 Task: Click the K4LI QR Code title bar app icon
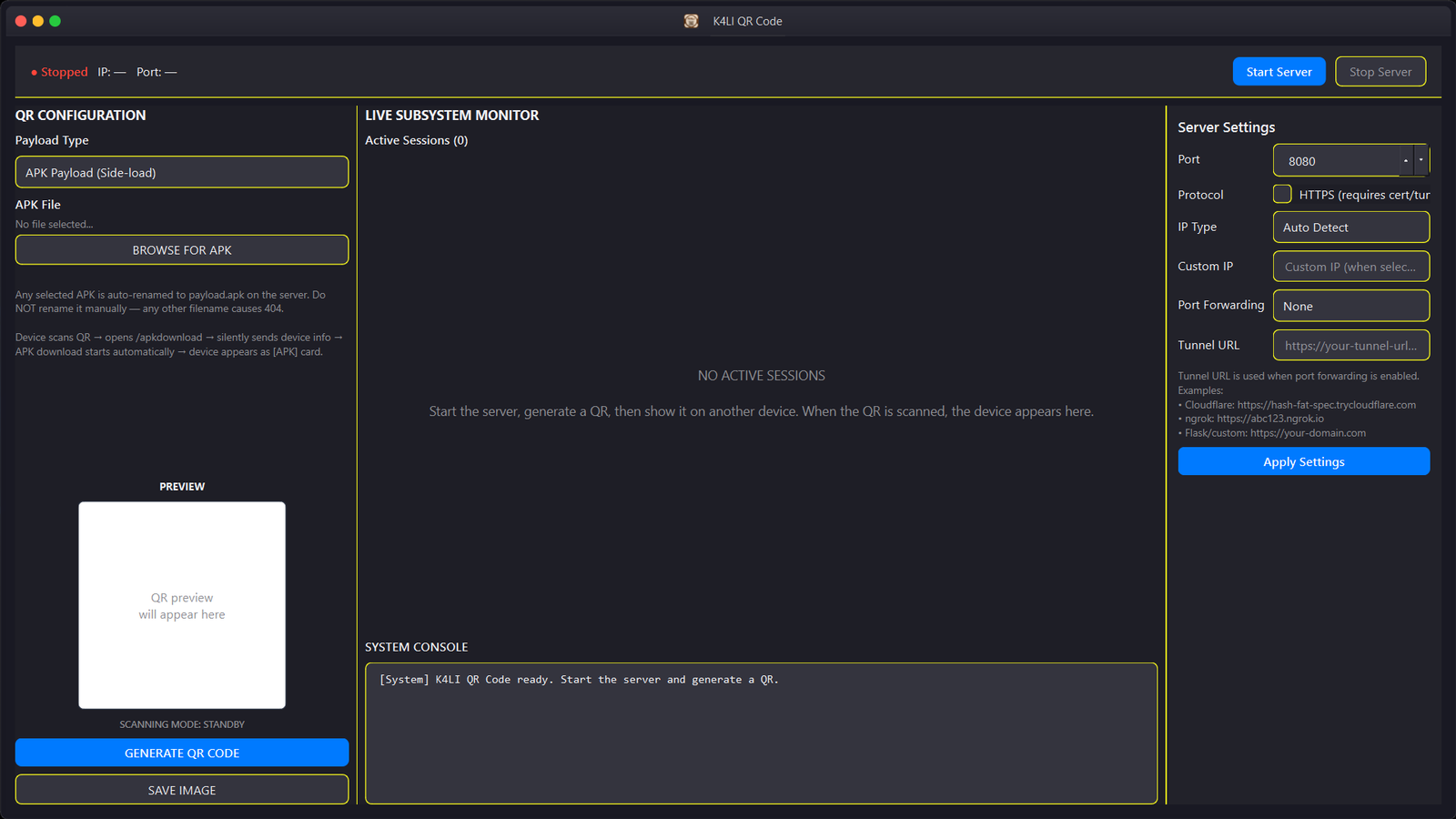[692, 21]
